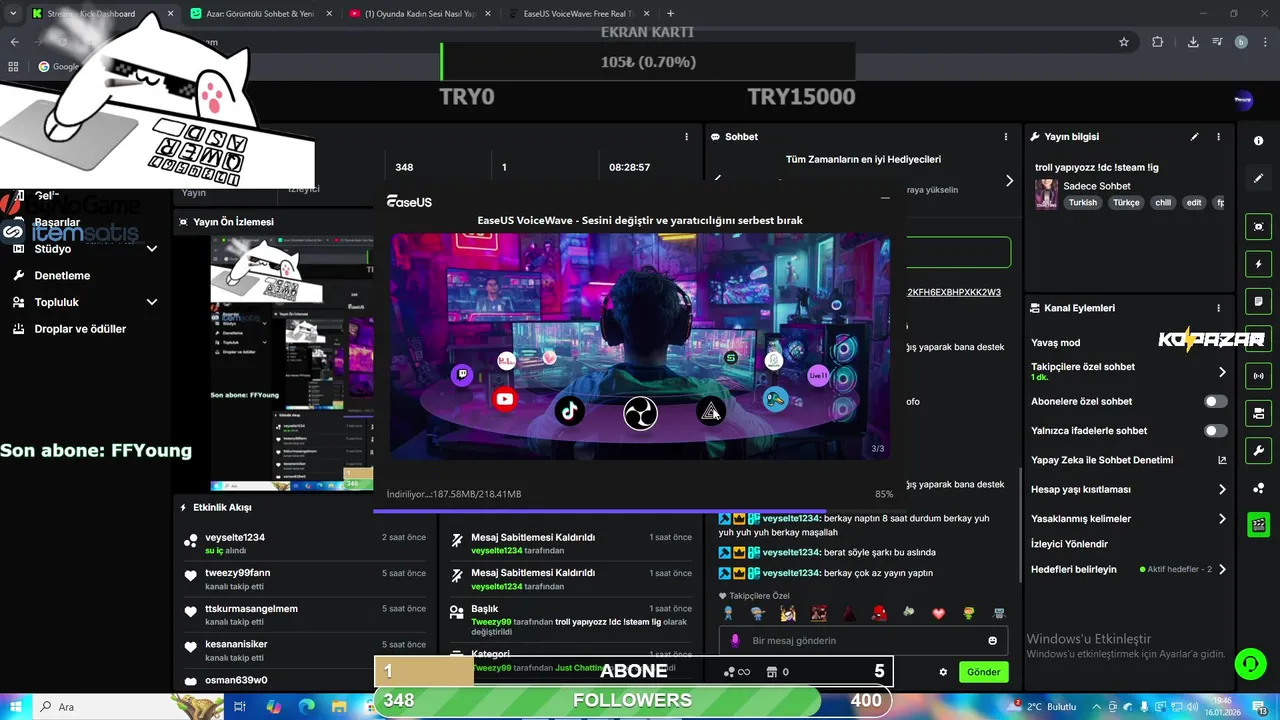Viewport: 1280px width, 720px height.
Task: Edit stream info with pencil icon in Yayın bilgisi
Action: pyautogui.click(x=1194, y=137)
